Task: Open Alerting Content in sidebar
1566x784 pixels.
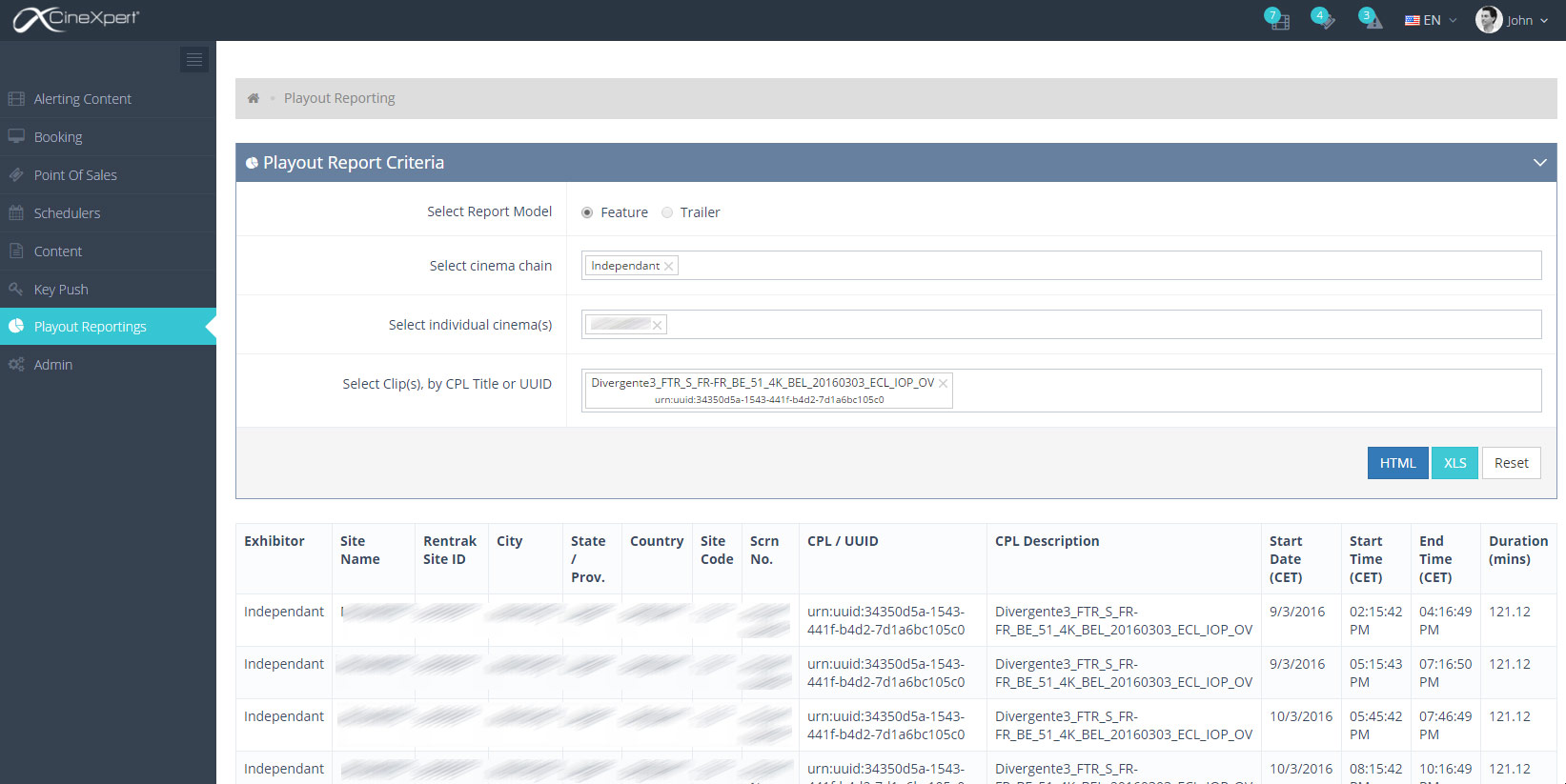Action: (x=82, y=99)
